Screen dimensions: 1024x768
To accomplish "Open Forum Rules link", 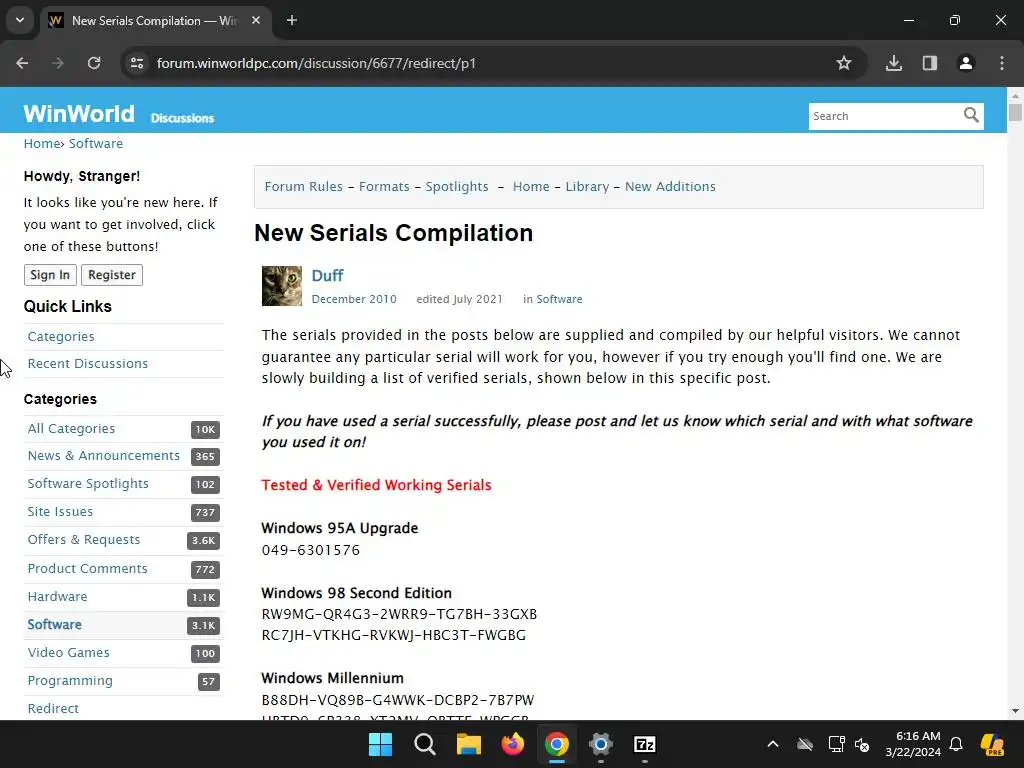I will pyautogui.click(x=304, y=187).
